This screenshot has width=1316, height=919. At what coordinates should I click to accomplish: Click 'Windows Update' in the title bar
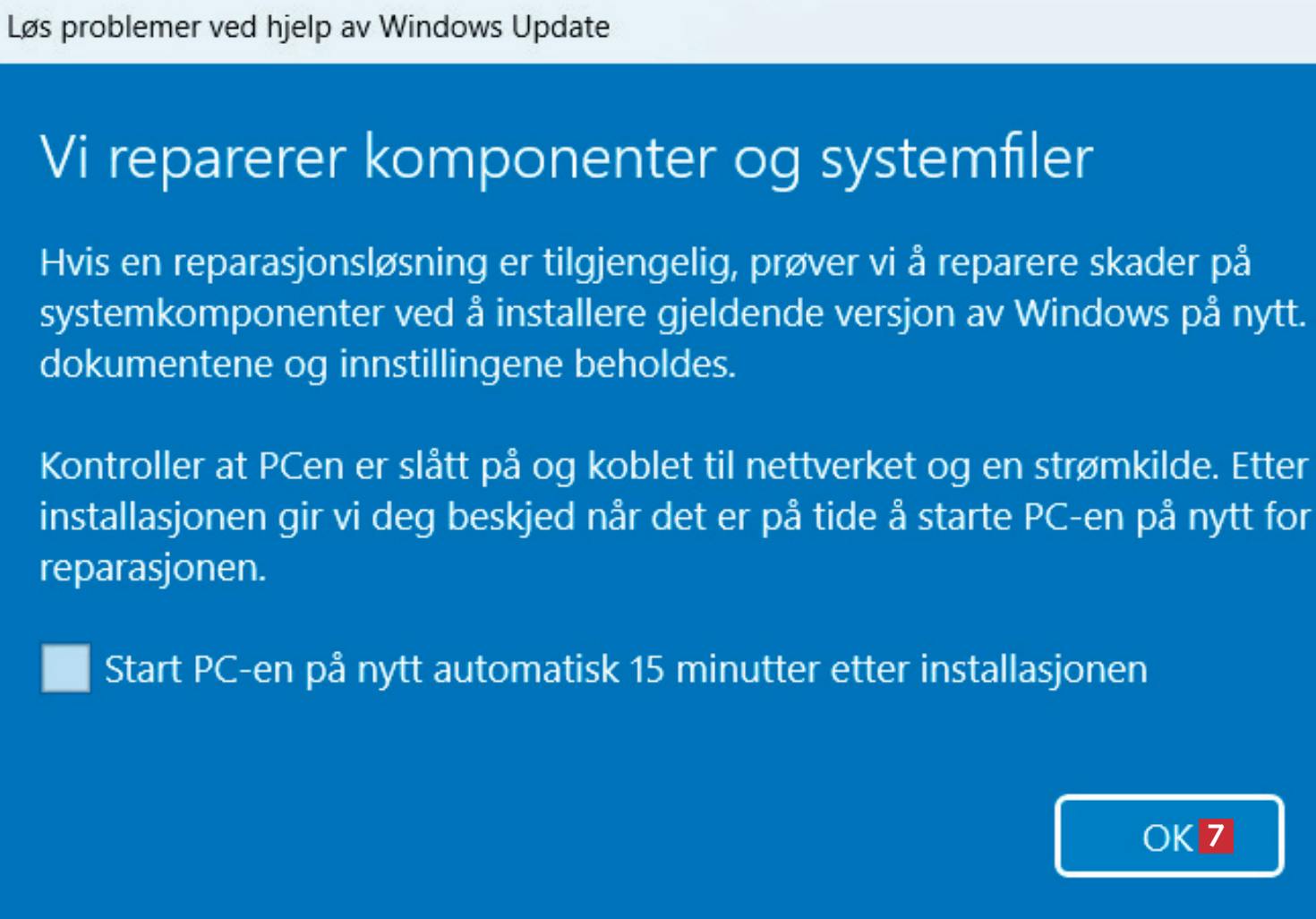(493, 27)
